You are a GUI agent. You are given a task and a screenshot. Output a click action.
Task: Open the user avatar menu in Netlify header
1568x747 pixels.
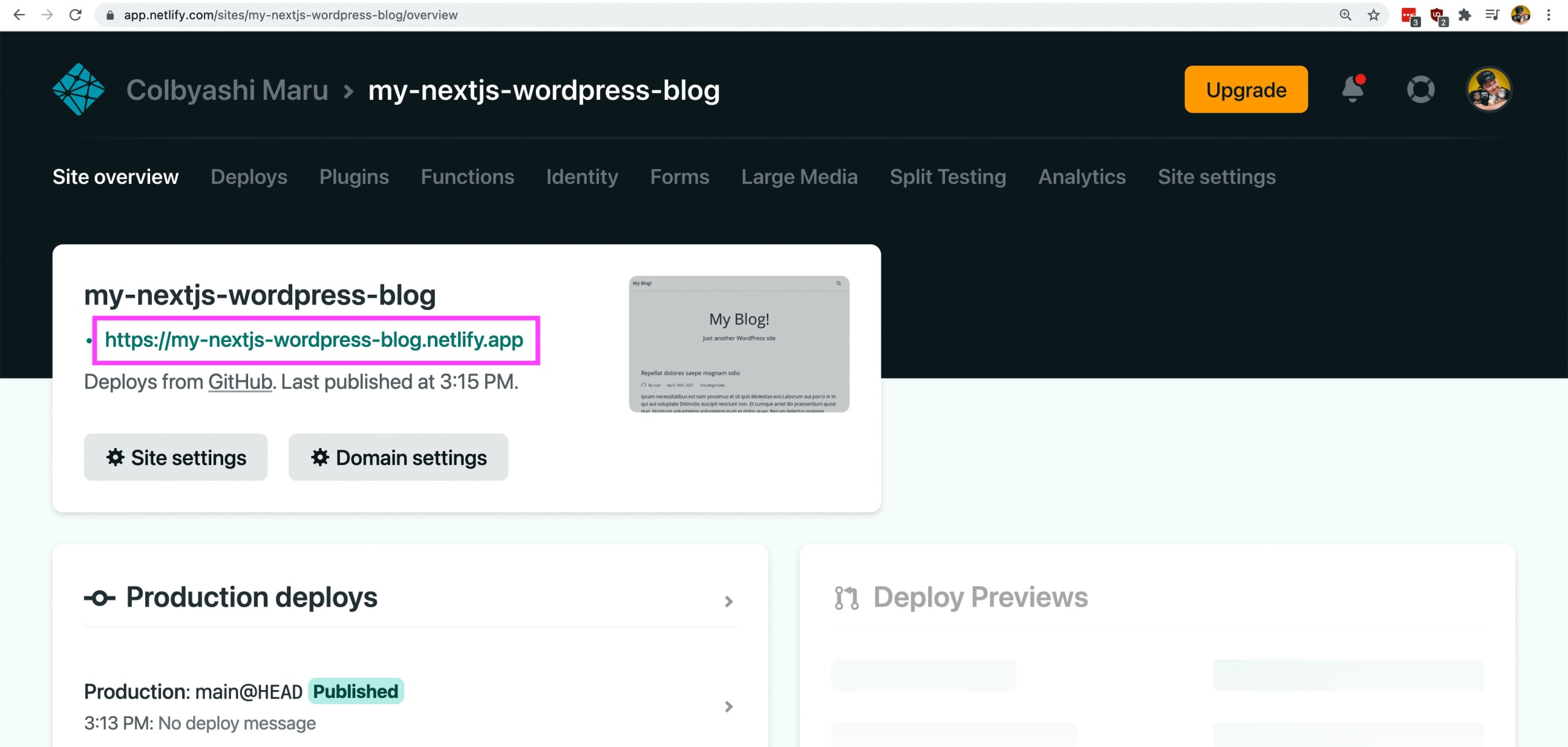click(1488, 89)
